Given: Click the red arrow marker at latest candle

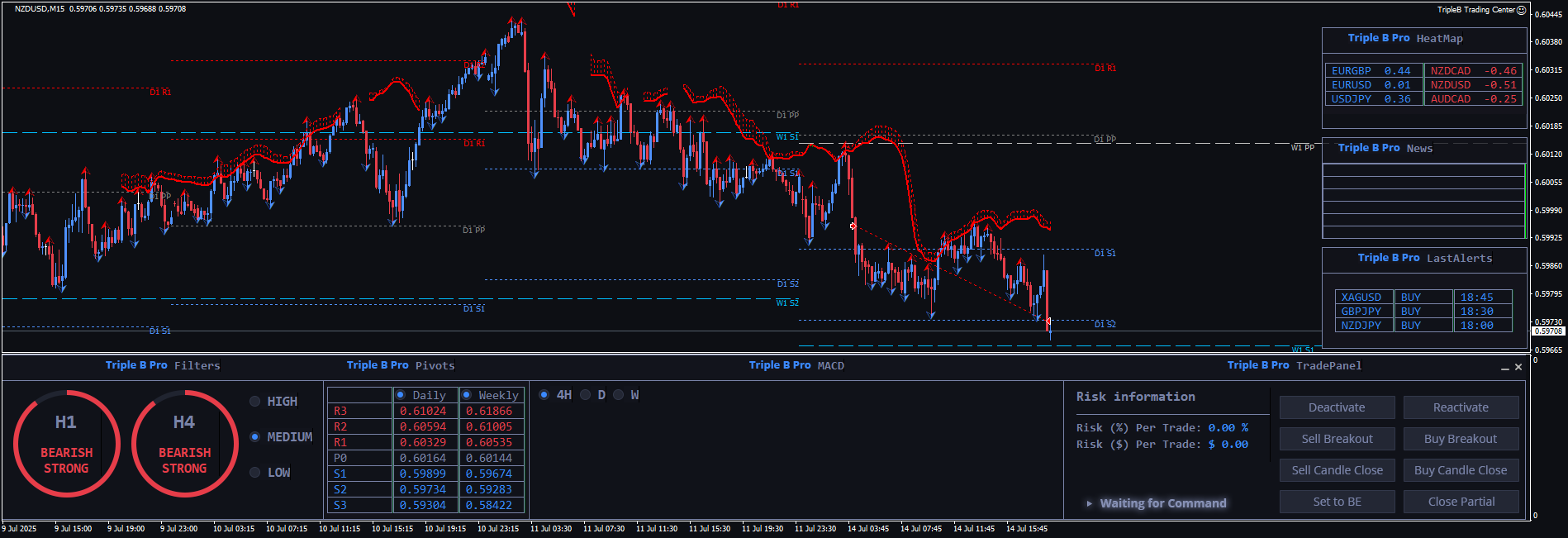Looking at the screenshot, I should pos(1048,321).
